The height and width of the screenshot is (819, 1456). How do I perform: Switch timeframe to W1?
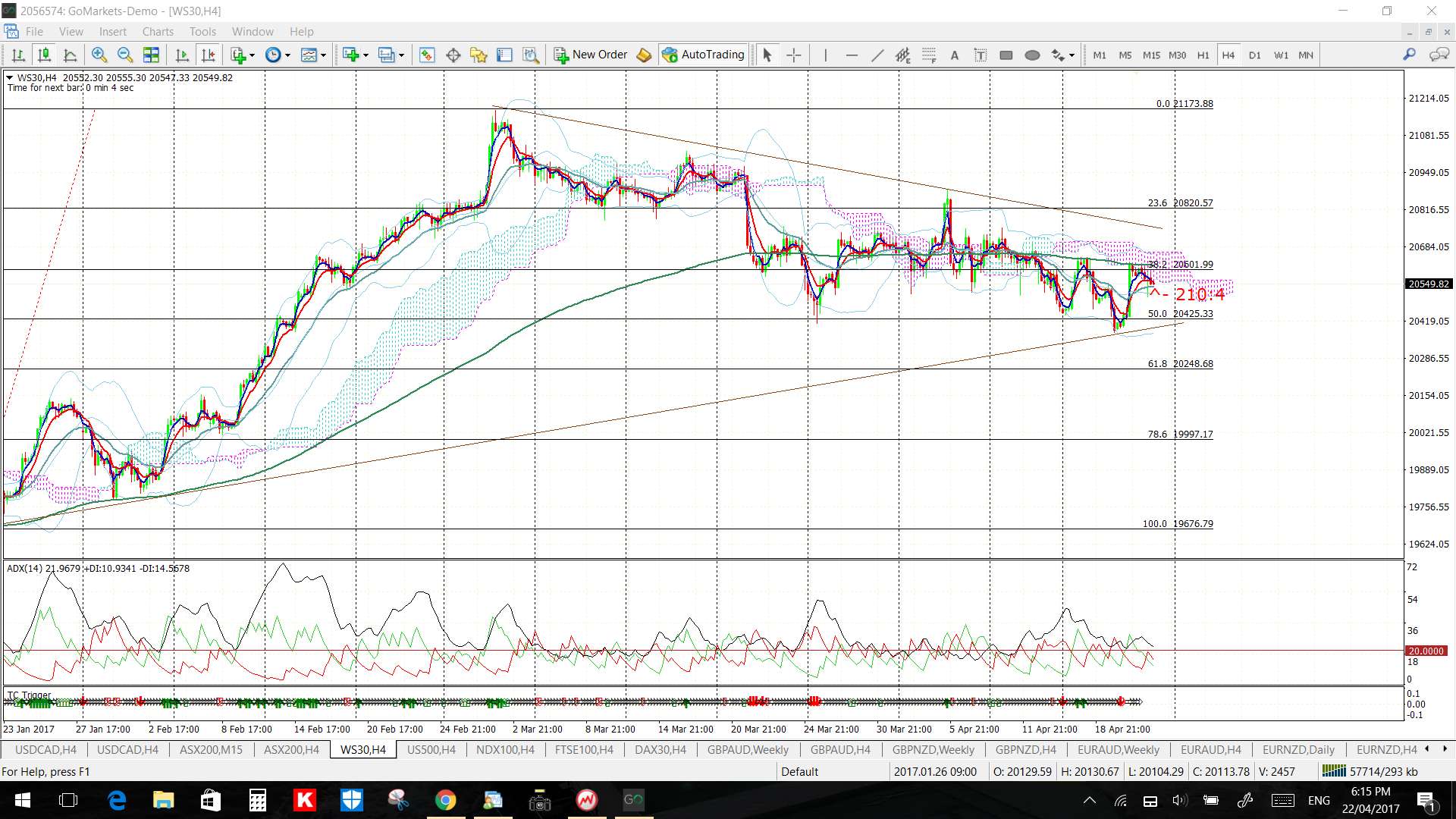pyautogui.click(x=1281, y=55)
